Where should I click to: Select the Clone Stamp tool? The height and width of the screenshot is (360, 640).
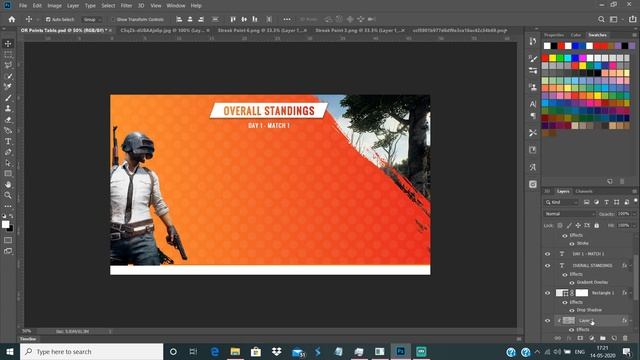click(x=8, y=109)
